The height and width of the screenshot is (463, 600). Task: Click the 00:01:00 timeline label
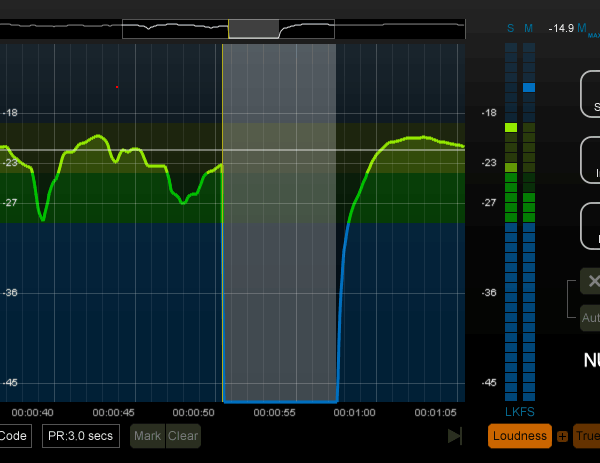coord(354,412)
